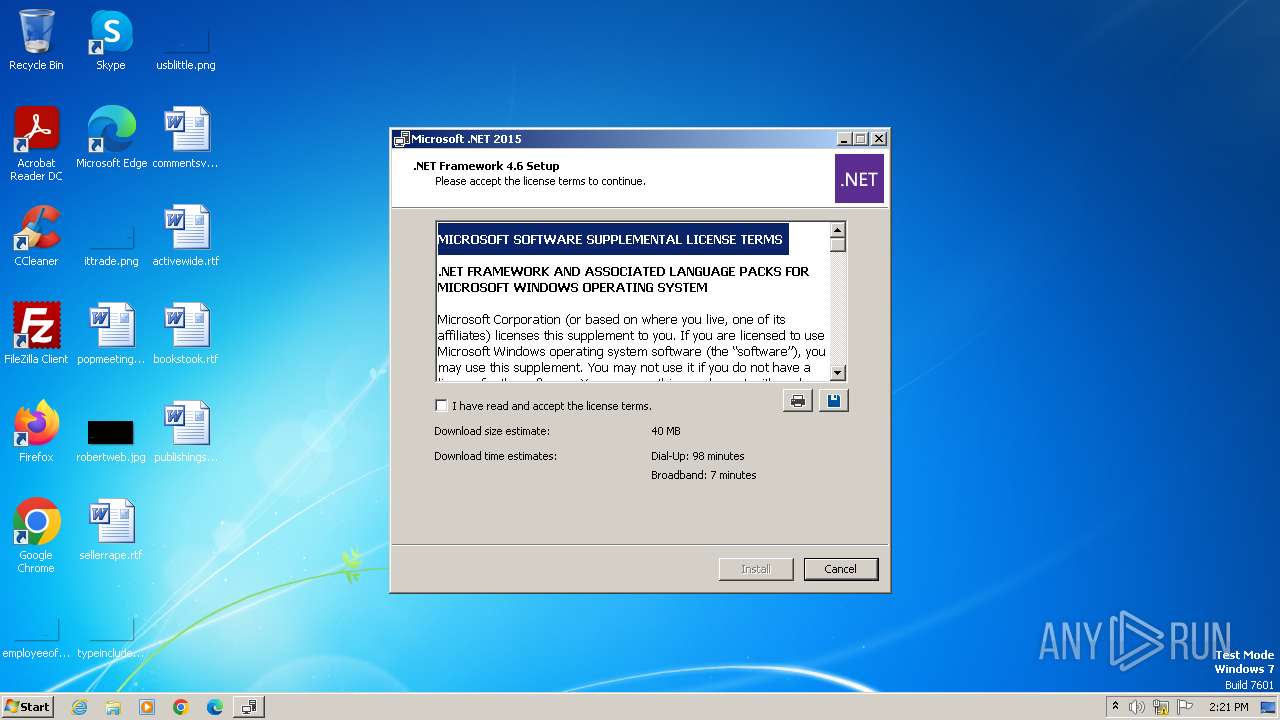The width and height of the screenshot is (1280, 720).
Task: Select Acrobat Reader DC shortcut
Action: pos(36,144)
